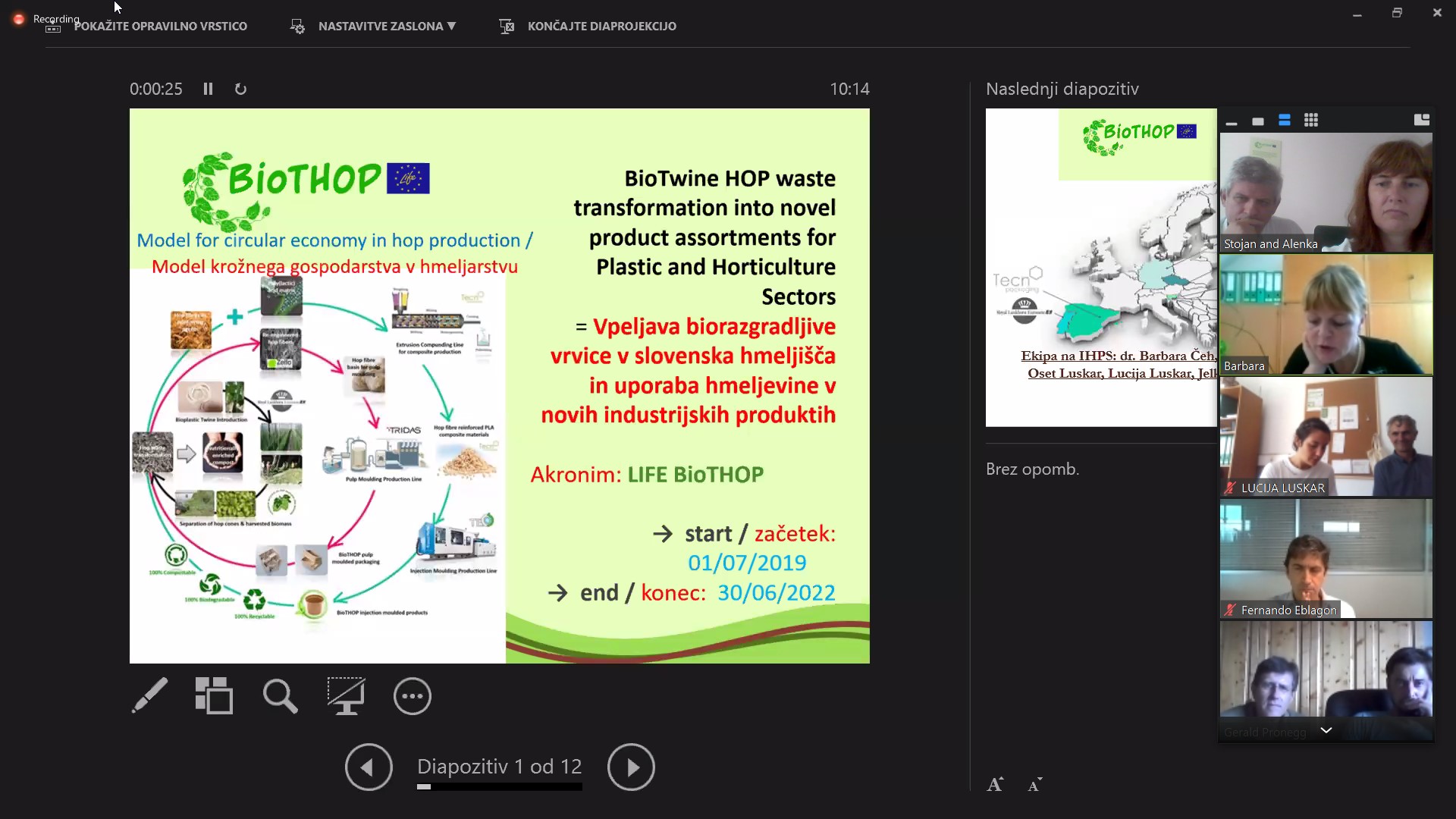
Task: Advance to the next slide
Action: click(631, 767)
